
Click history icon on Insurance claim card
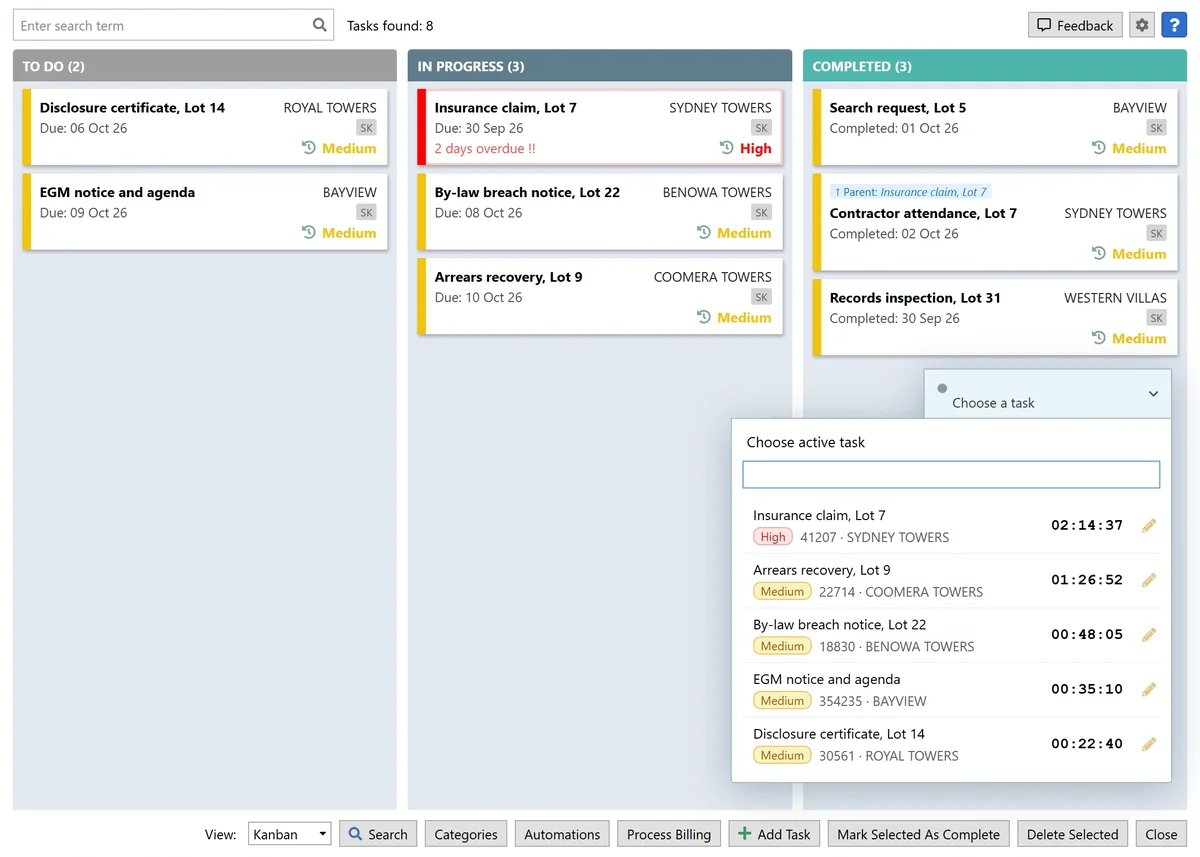coord(727,148)
